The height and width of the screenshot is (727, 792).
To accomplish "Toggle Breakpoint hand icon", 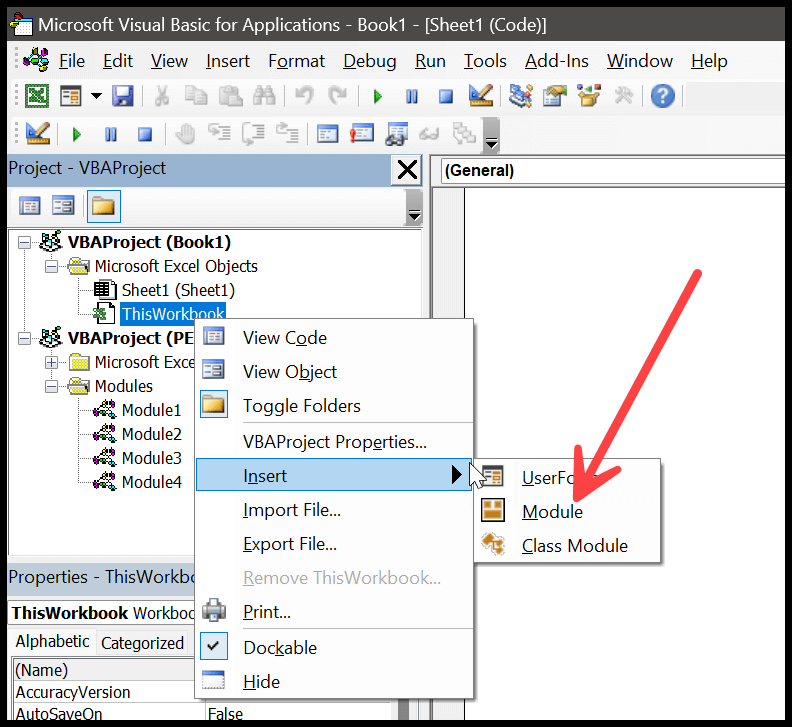I will tap(185, 134).
